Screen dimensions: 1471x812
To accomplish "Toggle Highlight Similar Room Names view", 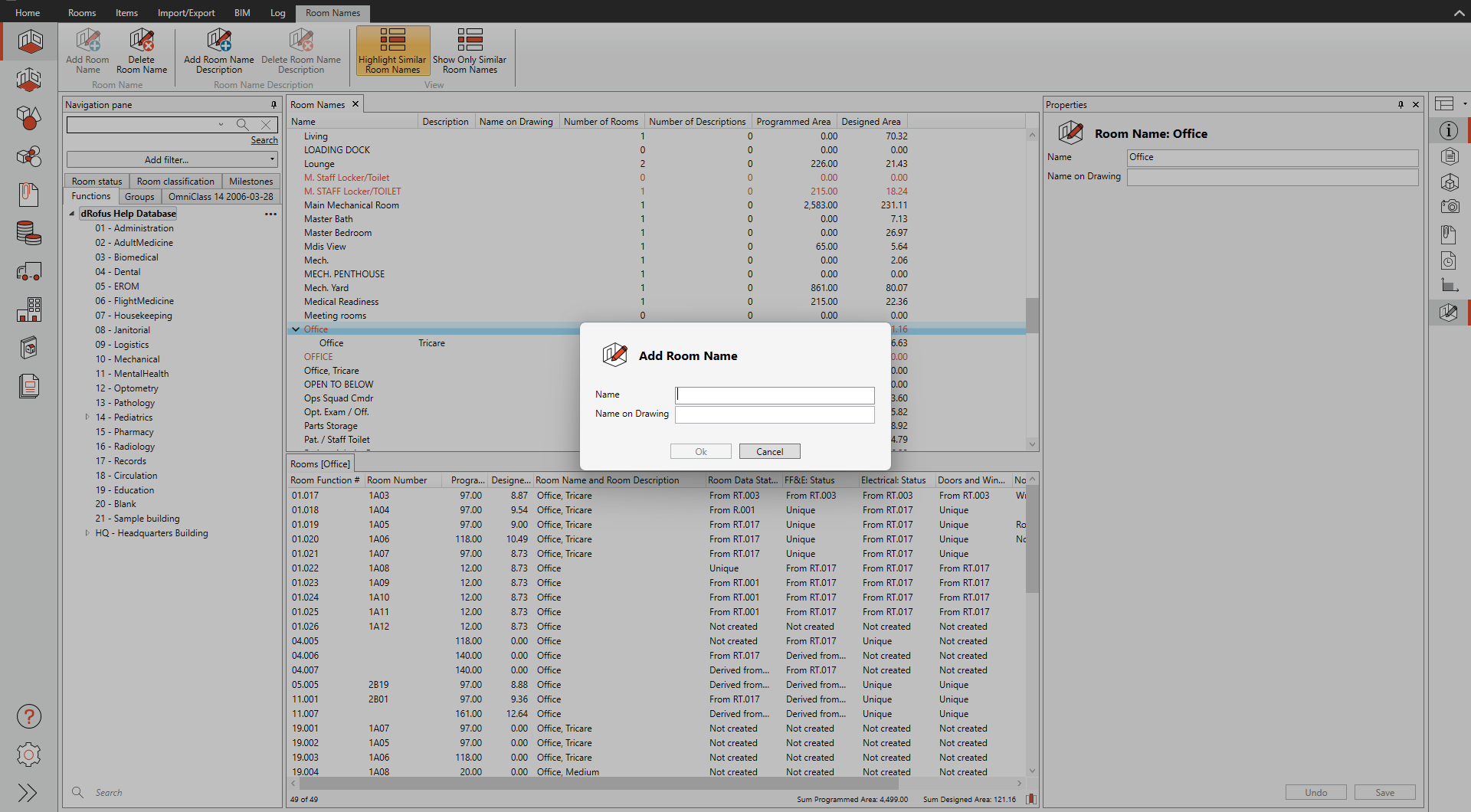I will pyautogui.click(x=392, y=51).
